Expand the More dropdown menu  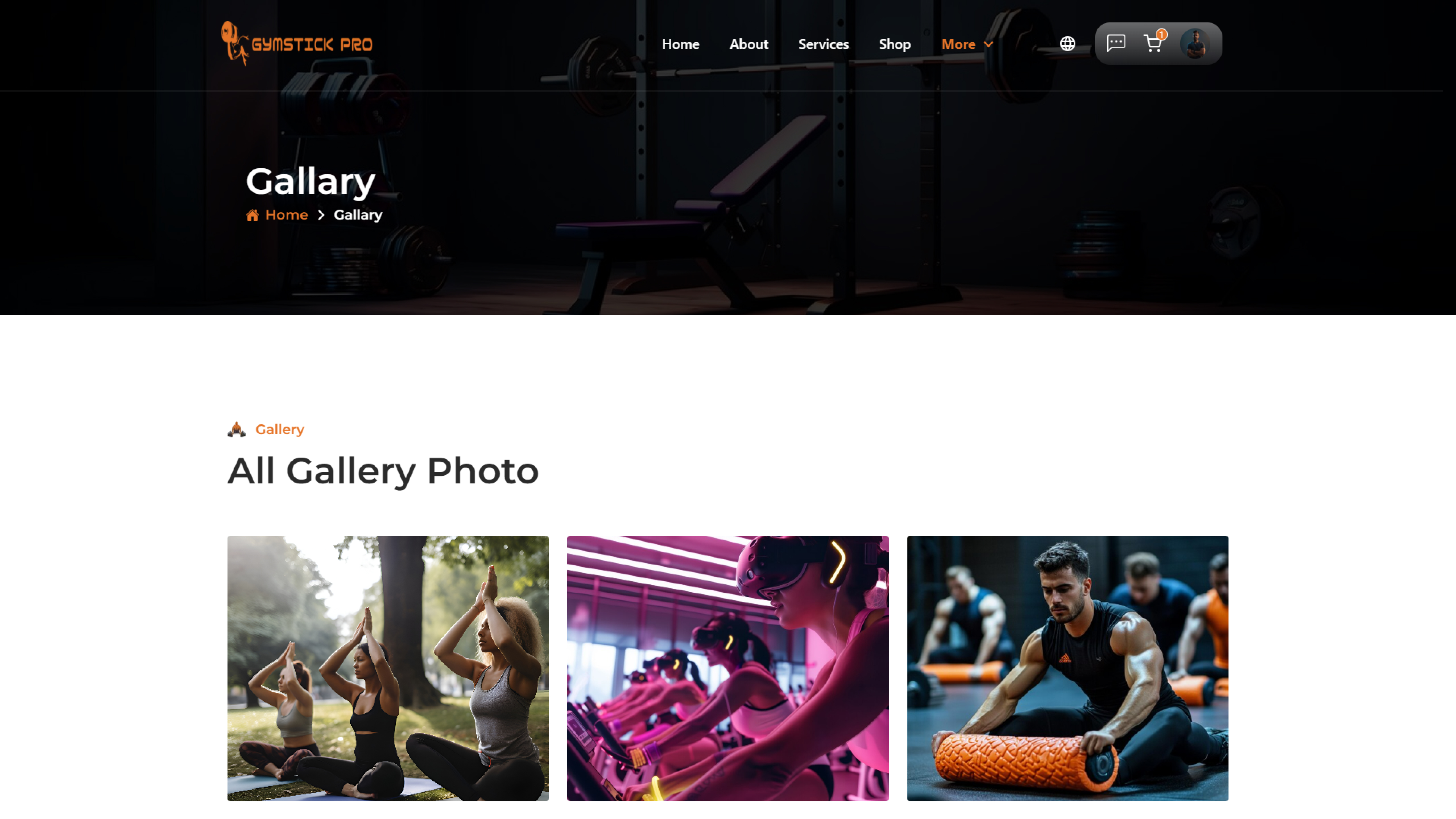click(x=967, y=44)
